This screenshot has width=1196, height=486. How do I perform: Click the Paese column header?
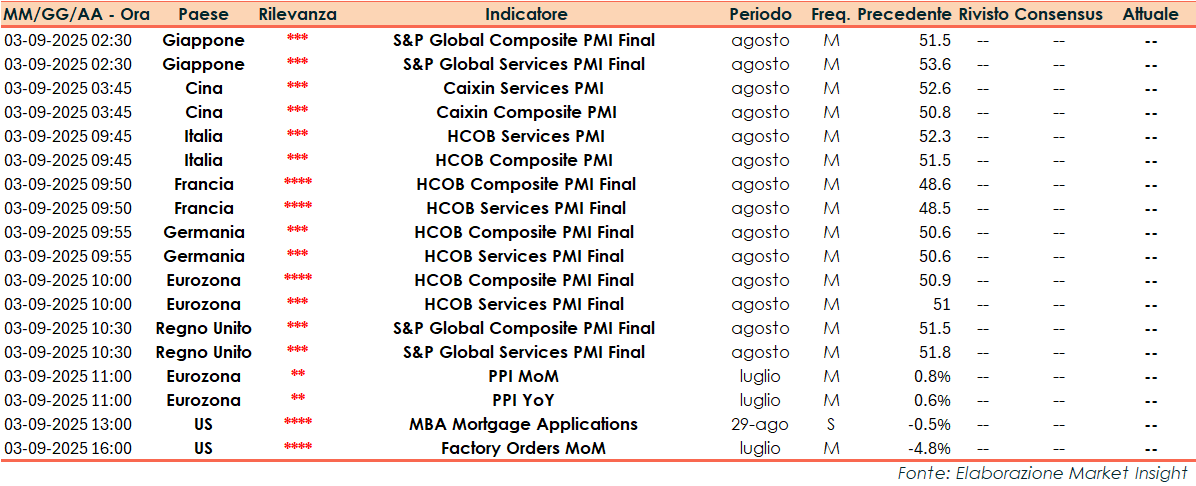pyautogui.click(x=203, y=15)
